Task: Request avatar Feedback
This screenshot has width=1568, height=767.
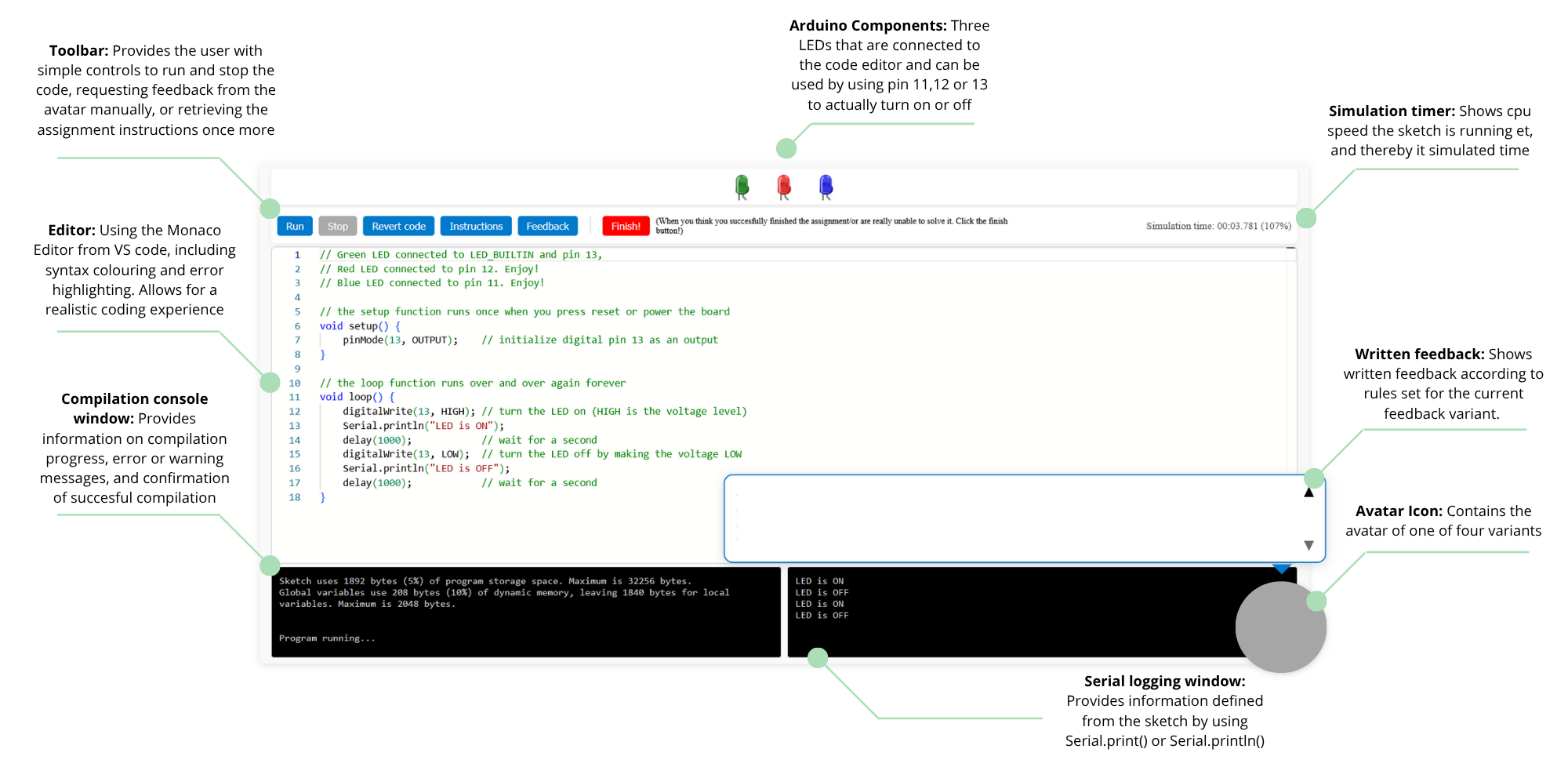Action: click(547, 226)
